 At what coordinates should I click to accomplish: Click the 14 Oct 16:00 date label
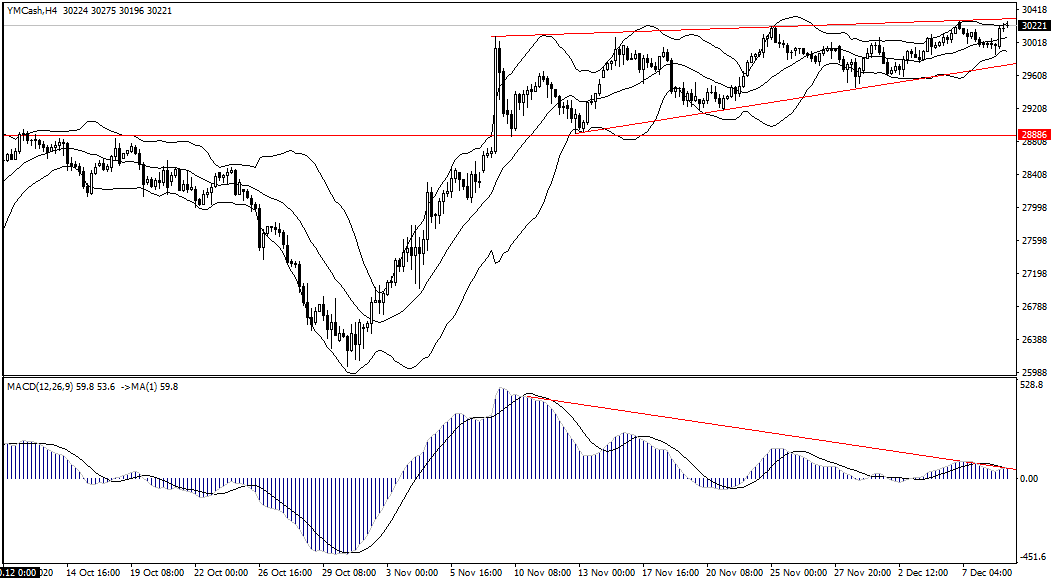tap(93, 574)
